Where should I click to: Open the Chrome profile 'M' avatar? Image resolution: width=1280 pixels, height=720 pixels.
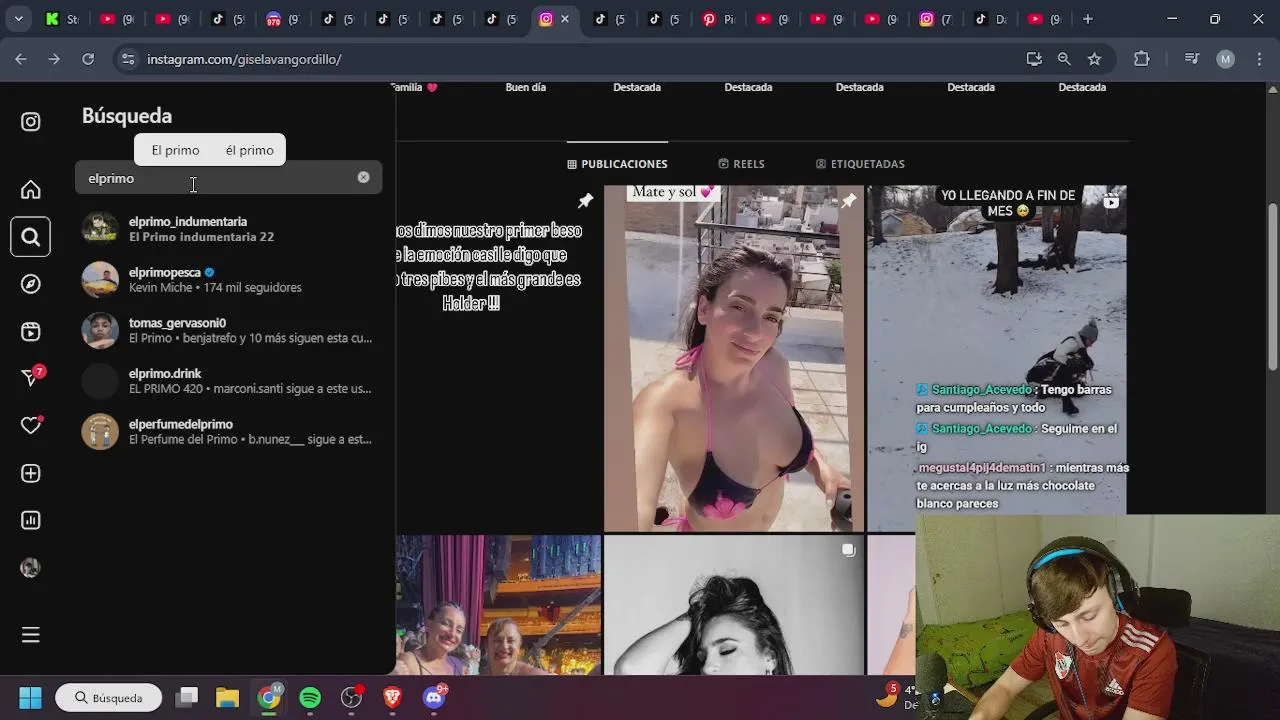pos(1225,59)
